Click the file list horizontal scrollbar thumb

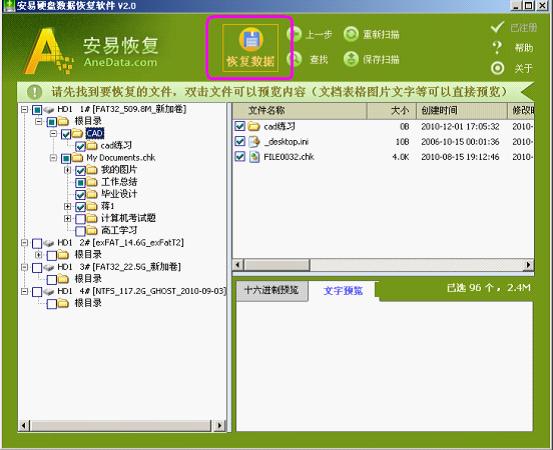276,265
